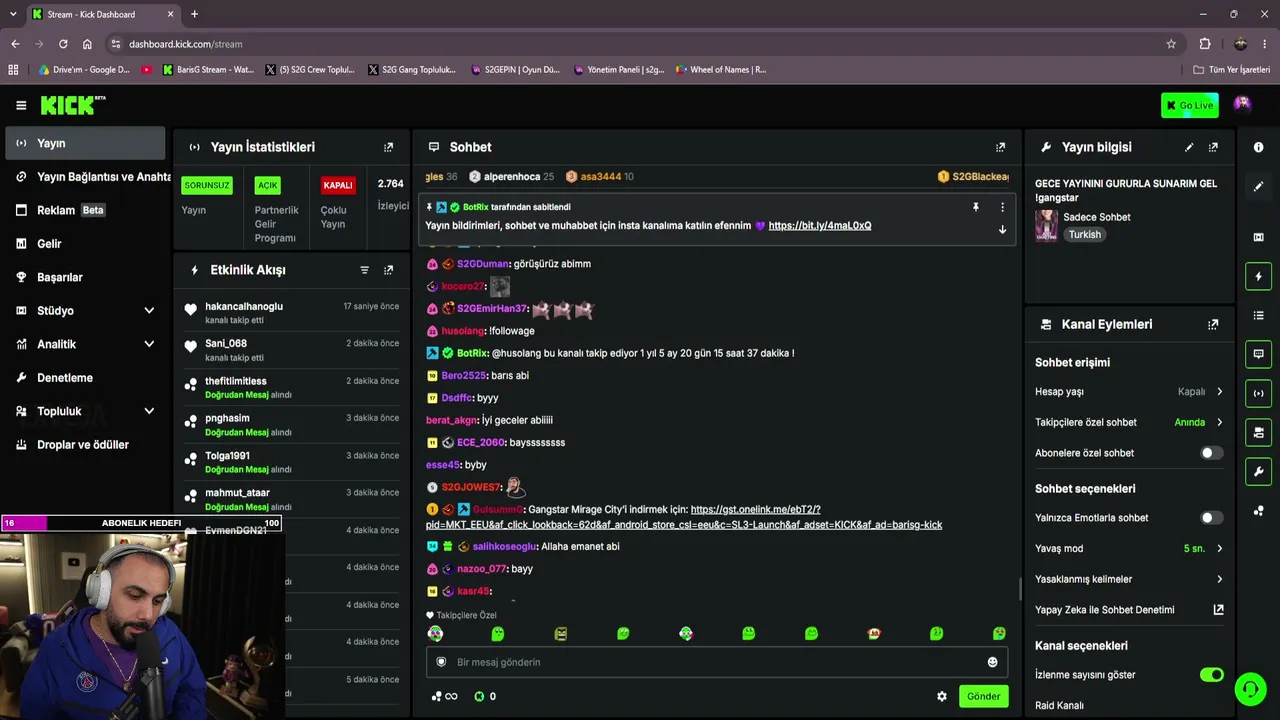Toggle the wrench icon in the right rail
The image size is (1280, 720).
1258,471
